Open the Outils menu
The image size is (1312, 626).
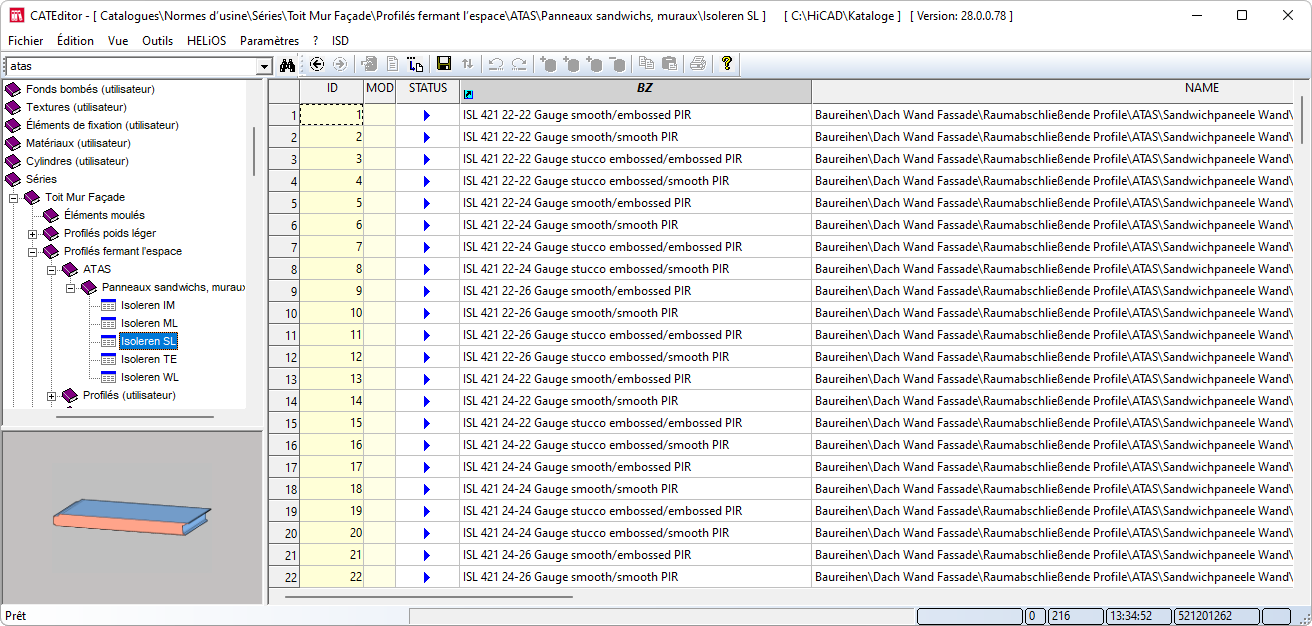point(158,41)
